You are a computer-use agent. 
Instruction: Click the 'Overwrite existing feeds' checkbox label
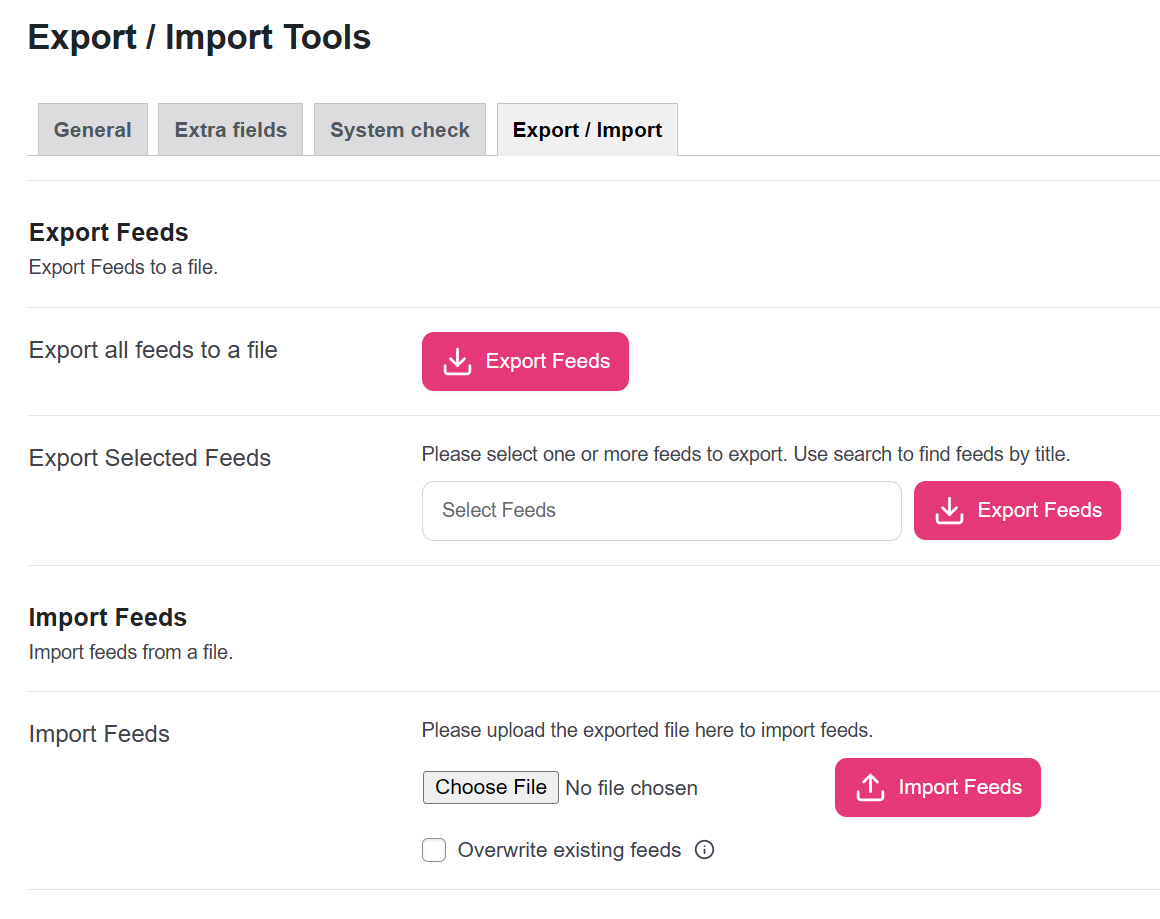569,850
